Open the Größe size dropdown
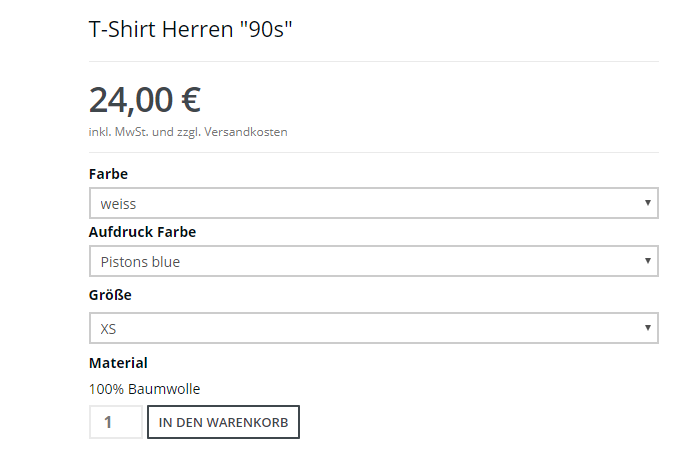 pos(373,327)
